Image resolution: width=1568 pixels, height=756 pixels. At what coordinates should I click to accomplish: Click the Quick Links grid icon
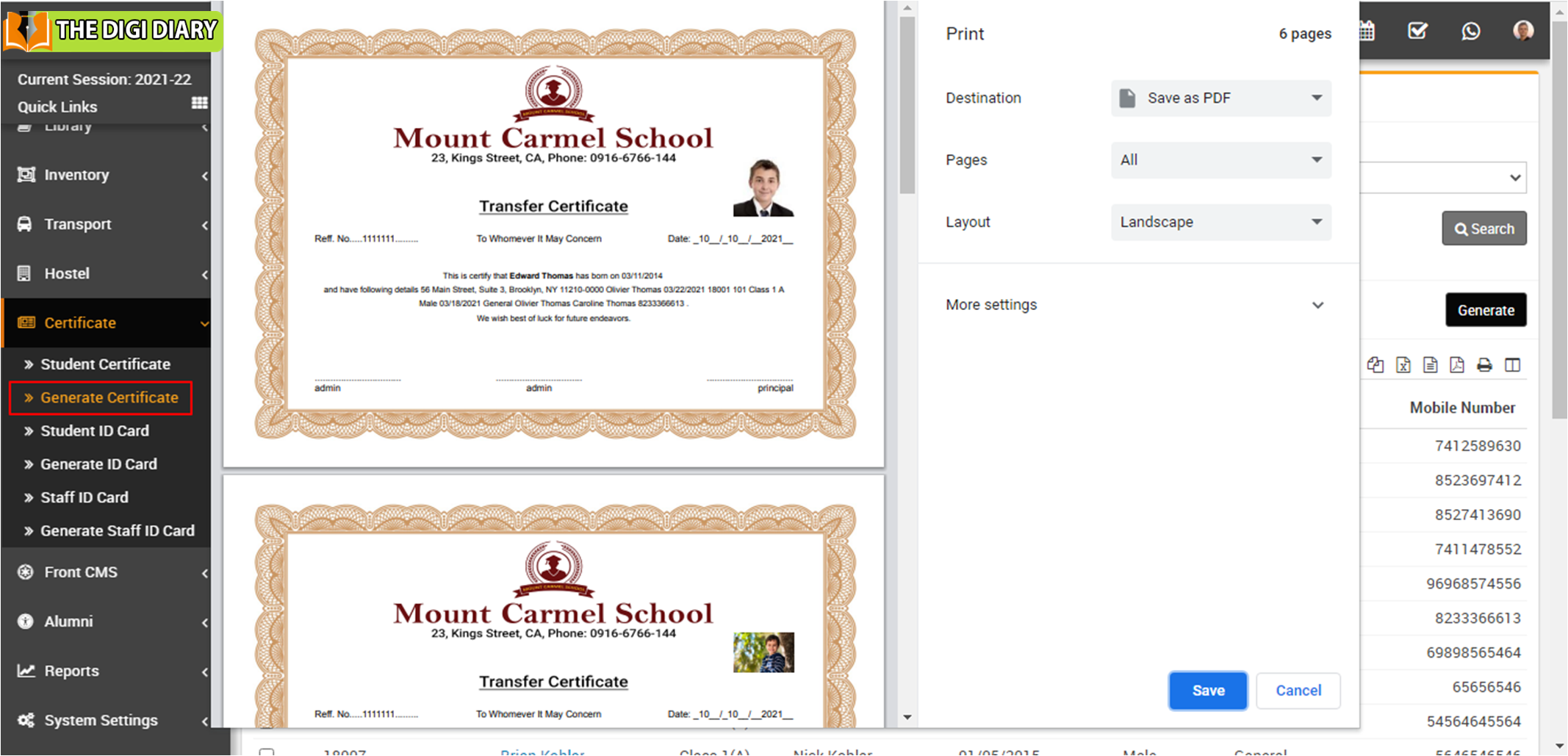pos(199,103)
